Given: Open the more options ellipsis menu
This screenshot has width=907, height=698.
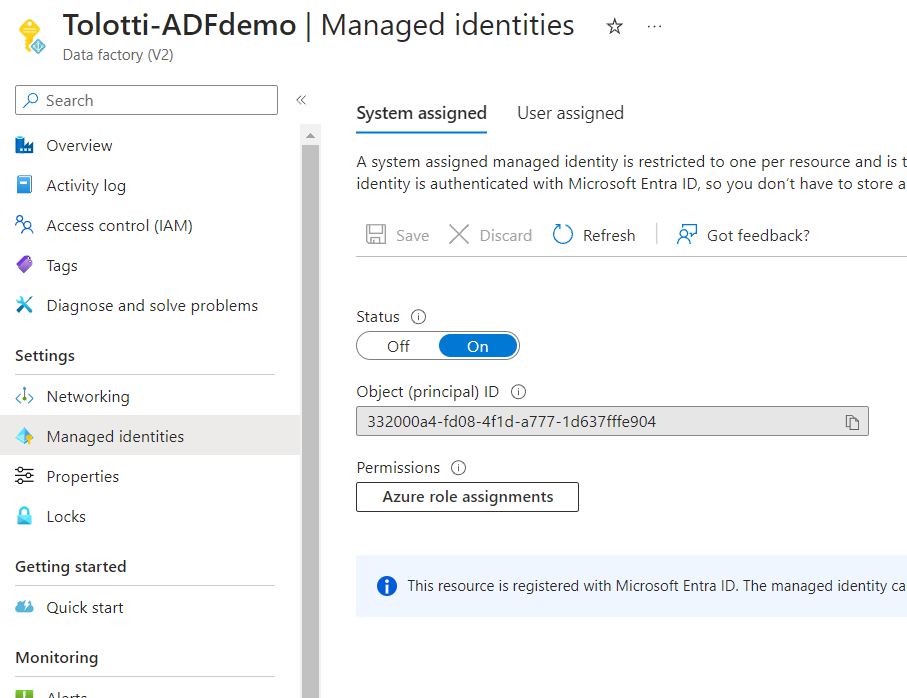Looking at the screenshot, I should tap(654, 27).
